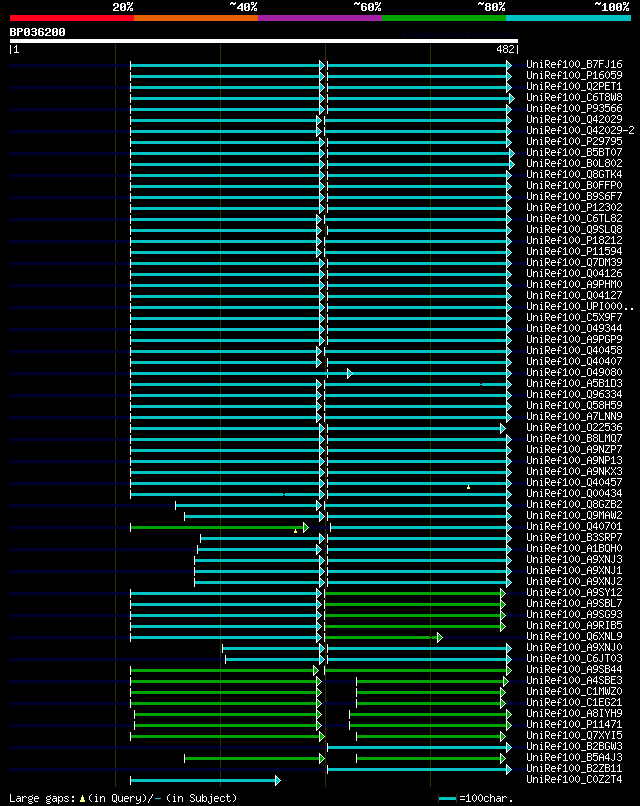This screenshot has height=806, width=640.
Task: Select the second green segment of the C1EG21 row
Action: 429,704
